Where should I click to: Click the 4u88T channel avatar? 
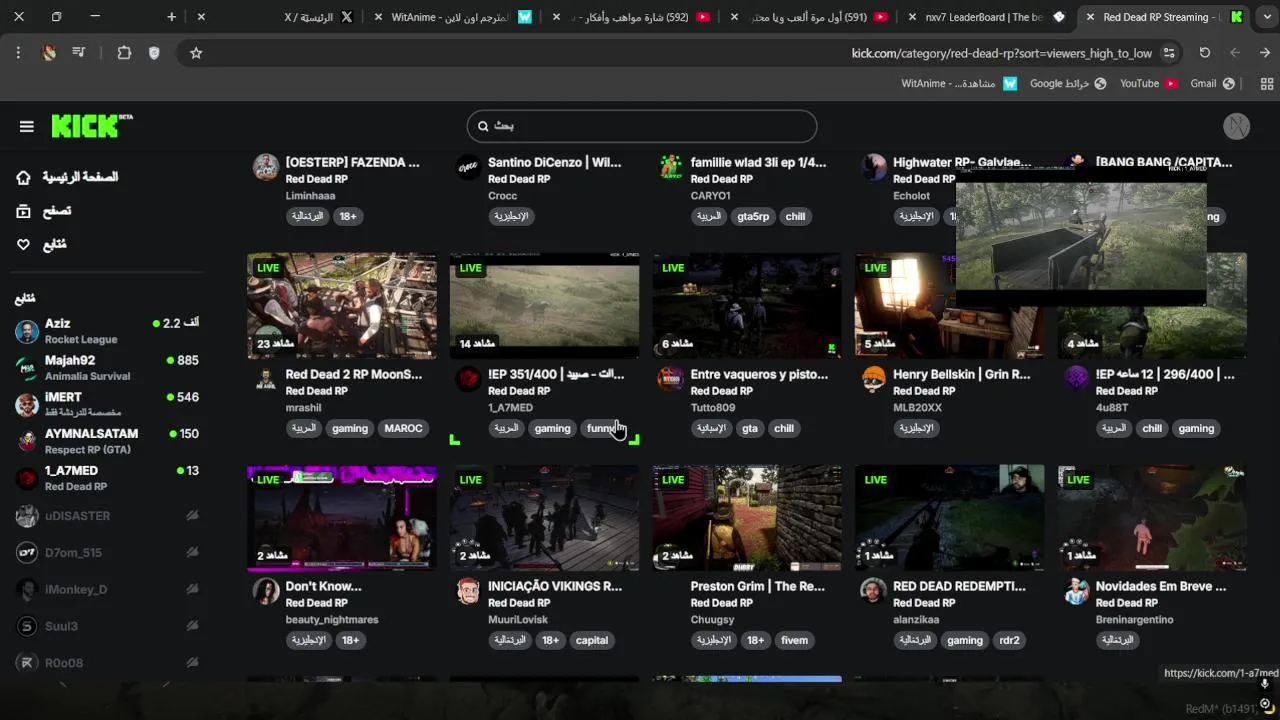pyautogui.click(x=1076, y=379)
